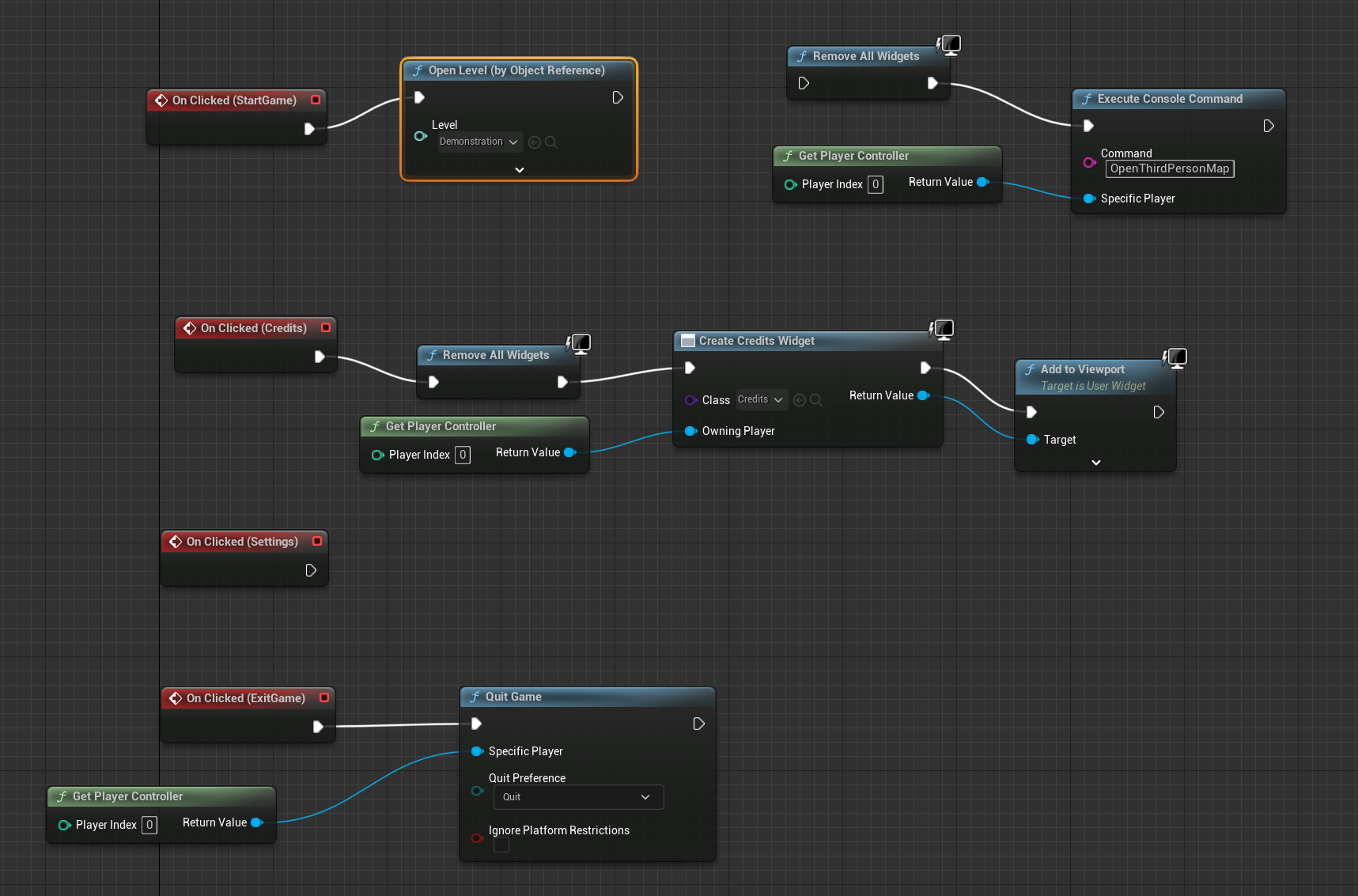
Task: Click the delegate pin on On Clicked (StartGame)
Action: tap(316, 100)
